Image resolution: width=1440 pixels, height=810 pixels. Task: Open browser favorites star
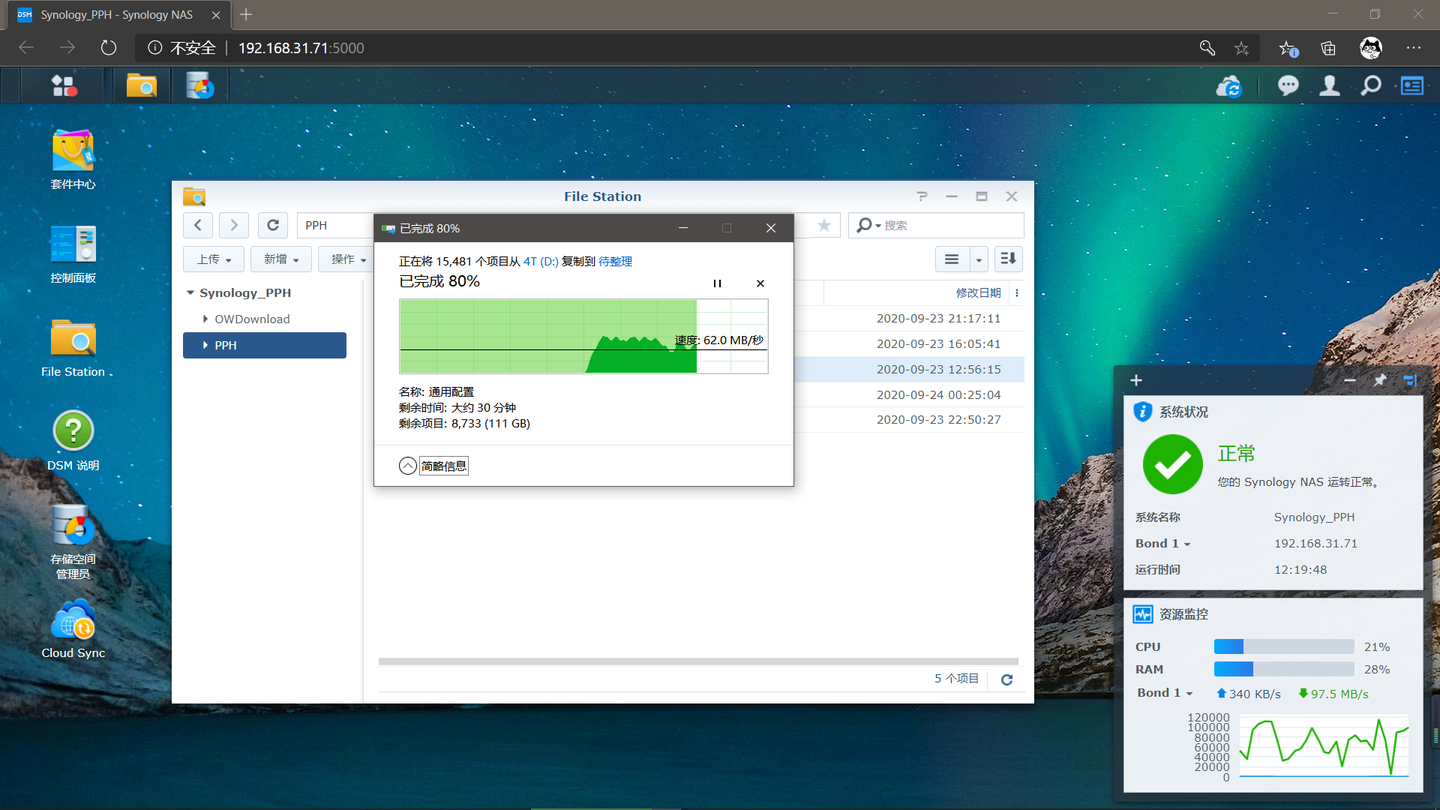[x=1241, y=48]
